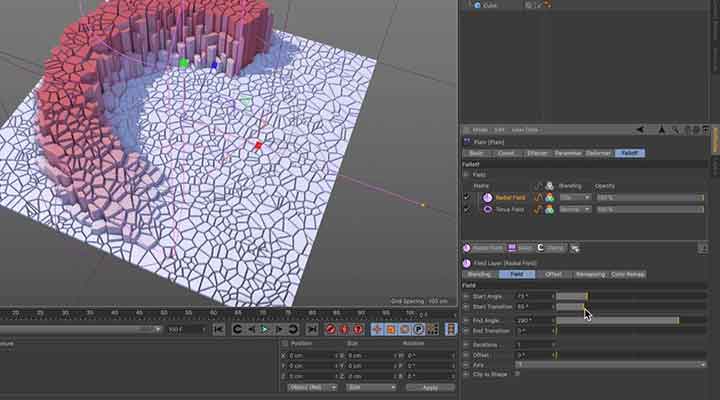
Task: Click the Radial Field layer icon
Action: click(x=487, y=197)
